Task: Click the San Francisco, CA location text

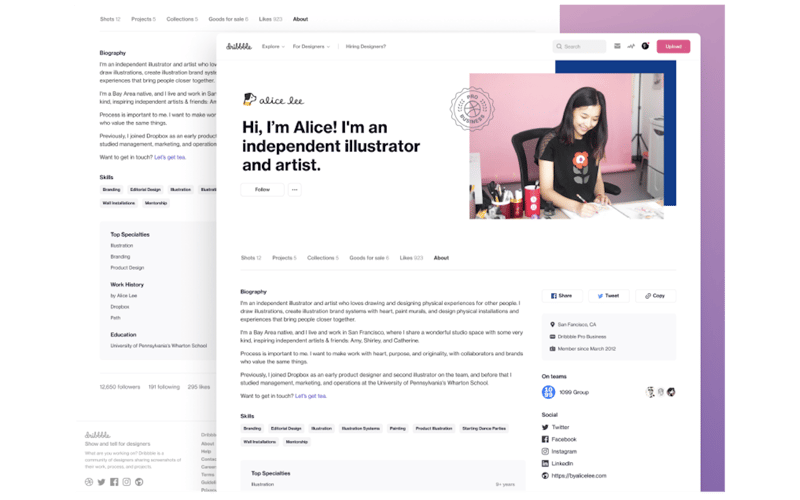Action: pyautogui.click(x=577, y=324)
